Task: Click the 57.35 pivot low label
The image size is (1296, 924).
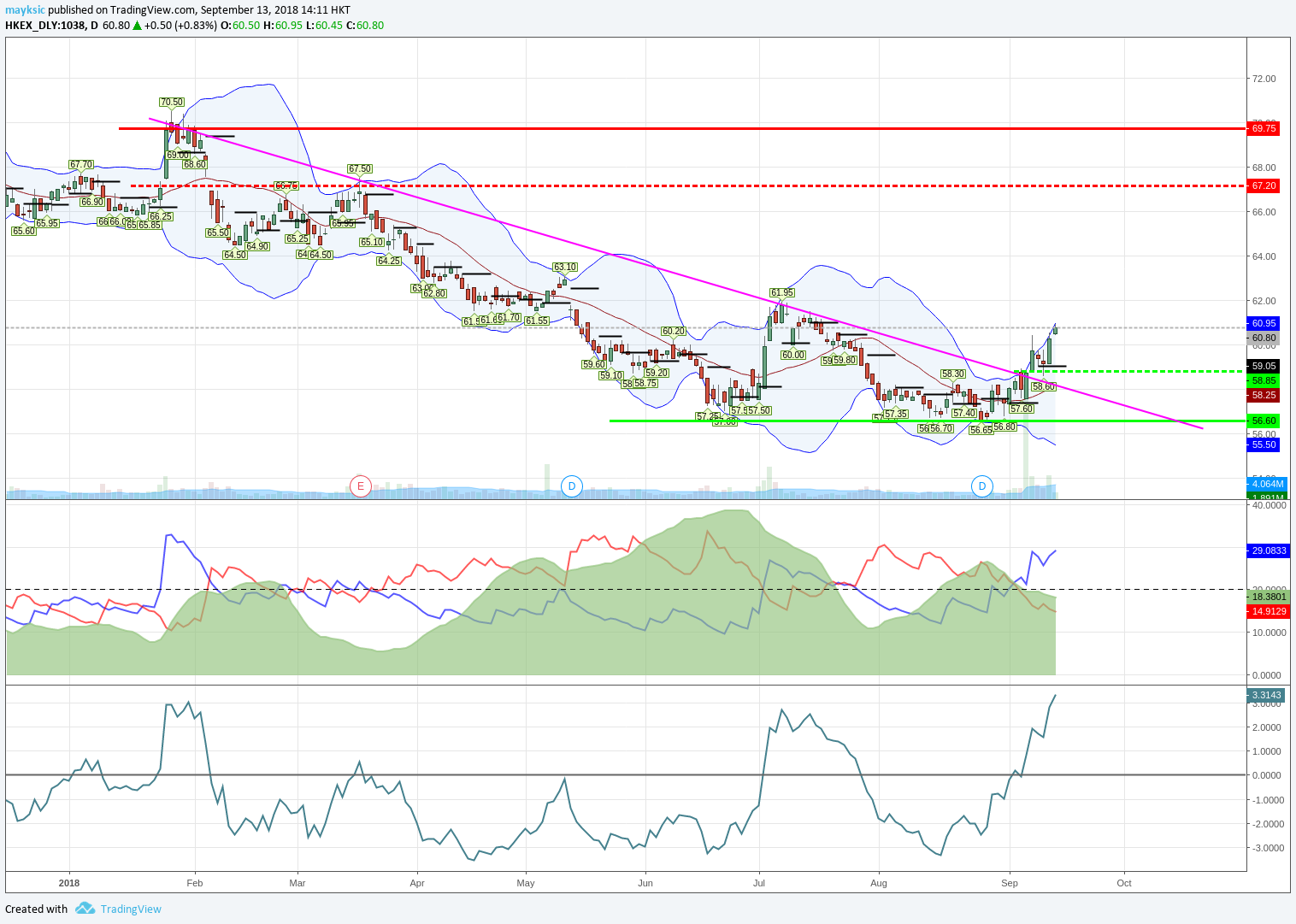Action: 896,414
